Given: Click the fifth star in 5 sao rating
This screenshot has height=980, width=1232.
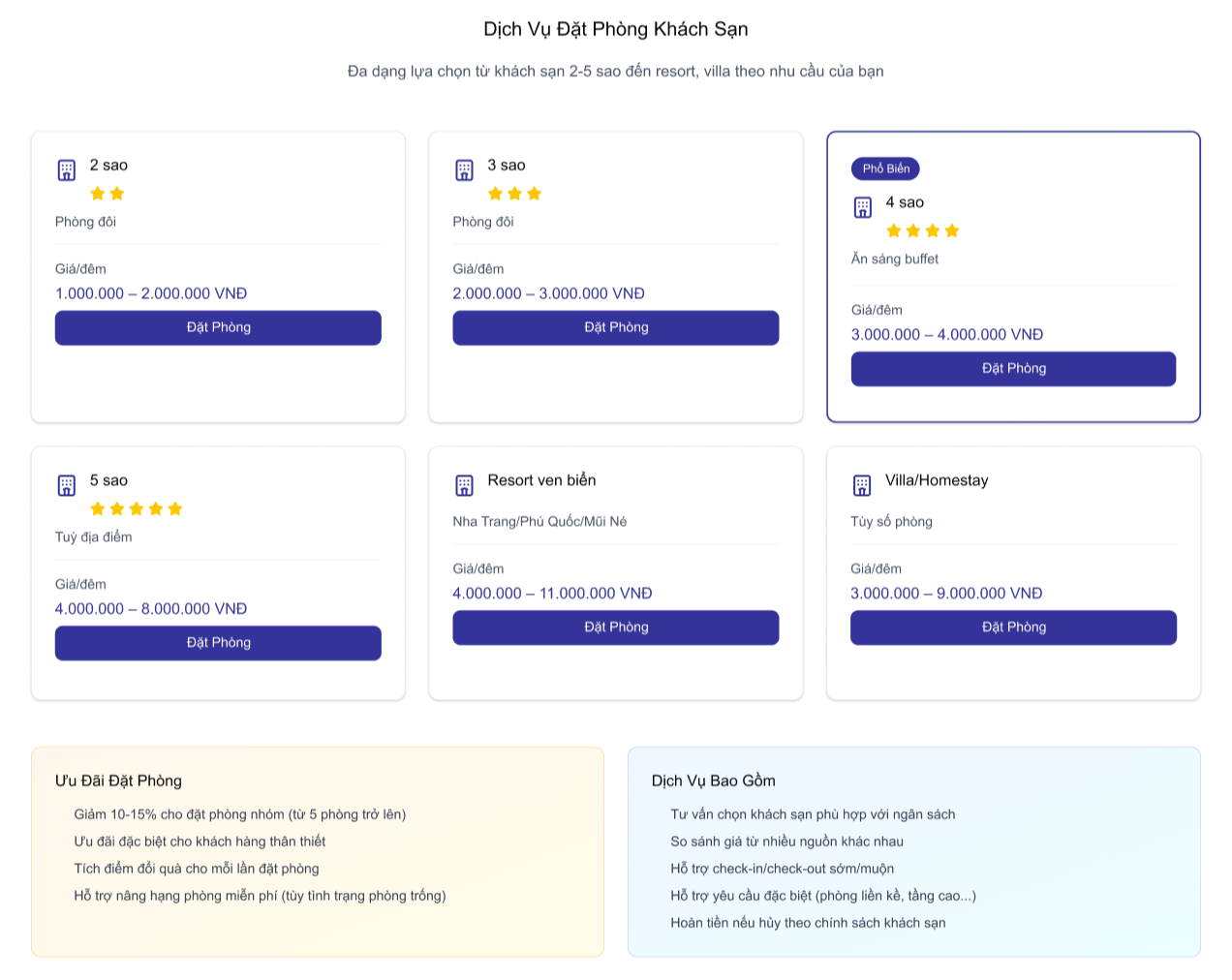Looking at the screenshot, I should pyautogui.click(x=175, y=509).
